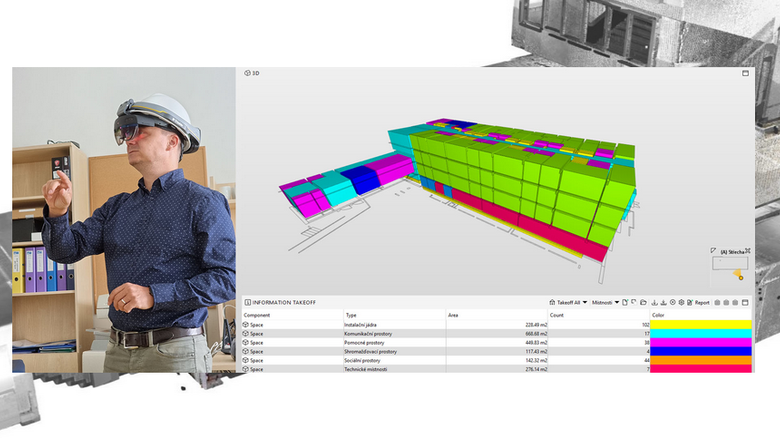Click the undo arrow icon in takeoff toolbar
780x438 pixels.
point(633,302)
